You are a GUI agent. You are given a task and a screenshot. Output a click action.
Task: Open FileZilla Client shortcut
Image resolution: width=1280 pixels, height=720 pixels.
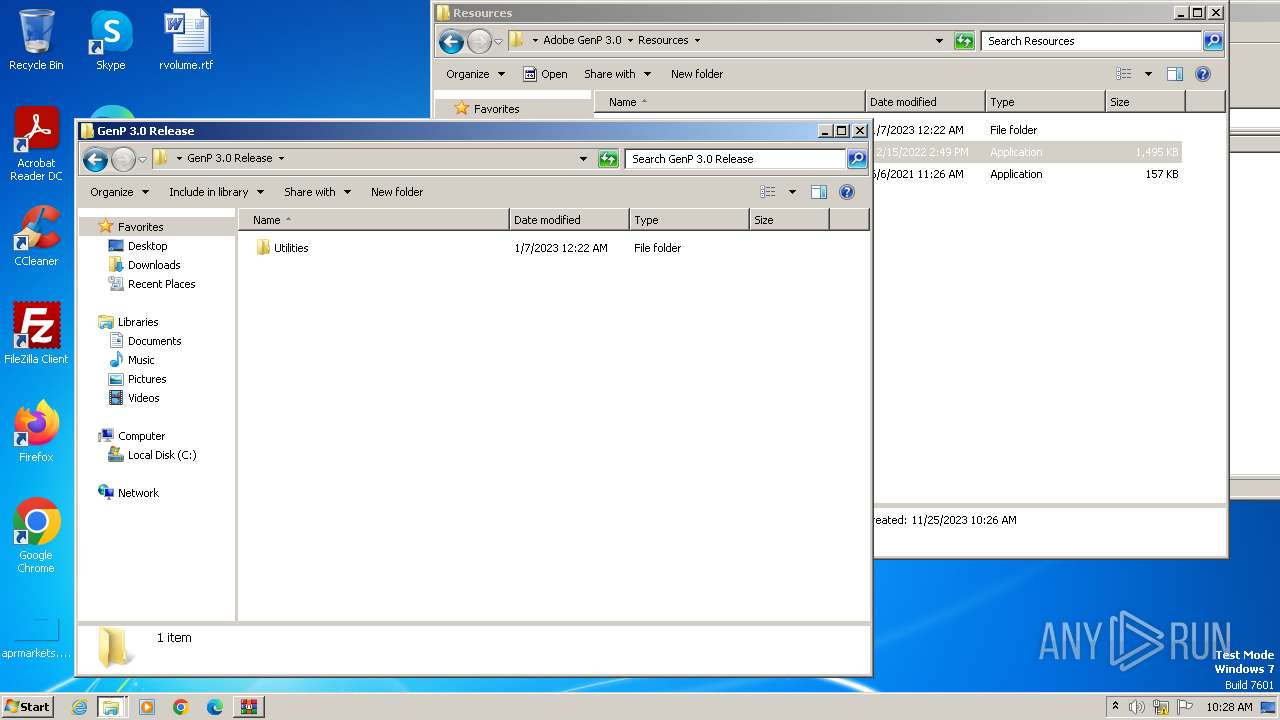(36, 334)
